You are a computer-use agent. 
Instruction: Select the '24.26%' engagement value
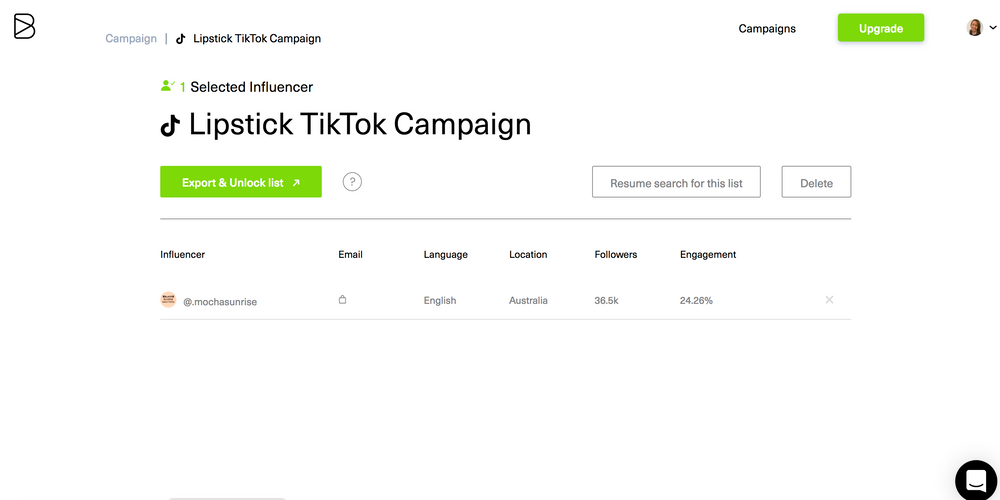(696, 300)
